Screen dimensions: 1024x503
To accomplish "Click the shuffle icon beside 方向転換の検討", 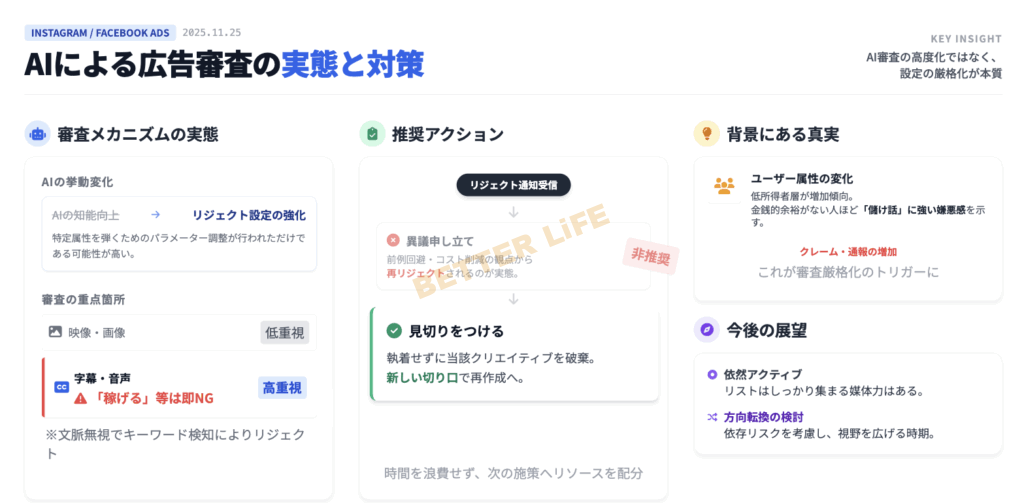I will point(712,416).
